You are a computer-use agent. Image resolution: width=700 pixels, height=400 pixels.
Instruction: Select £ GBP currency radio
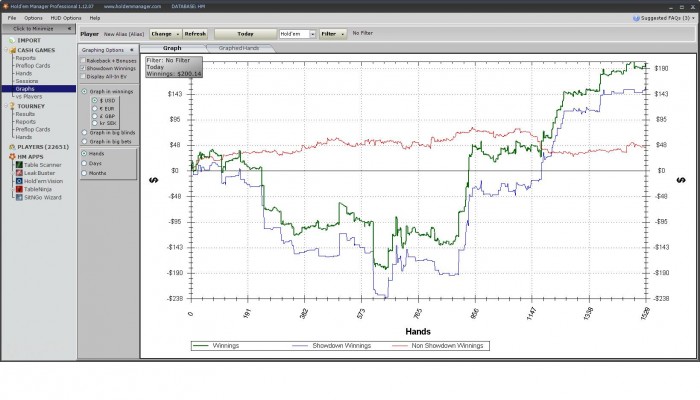point(95,116)
